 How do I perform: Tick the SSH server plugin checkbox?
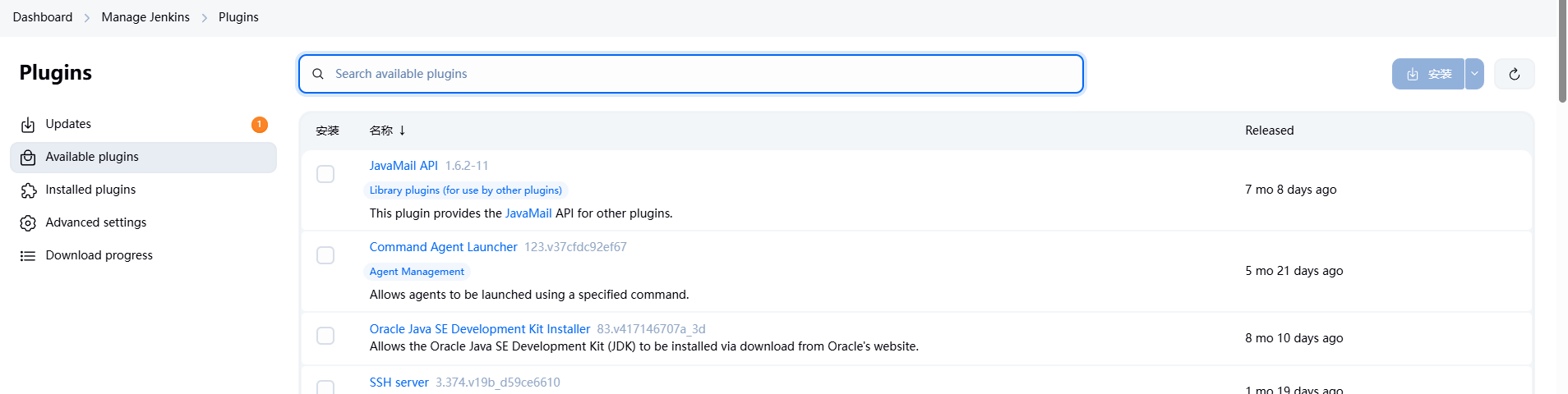coord(325,387)
